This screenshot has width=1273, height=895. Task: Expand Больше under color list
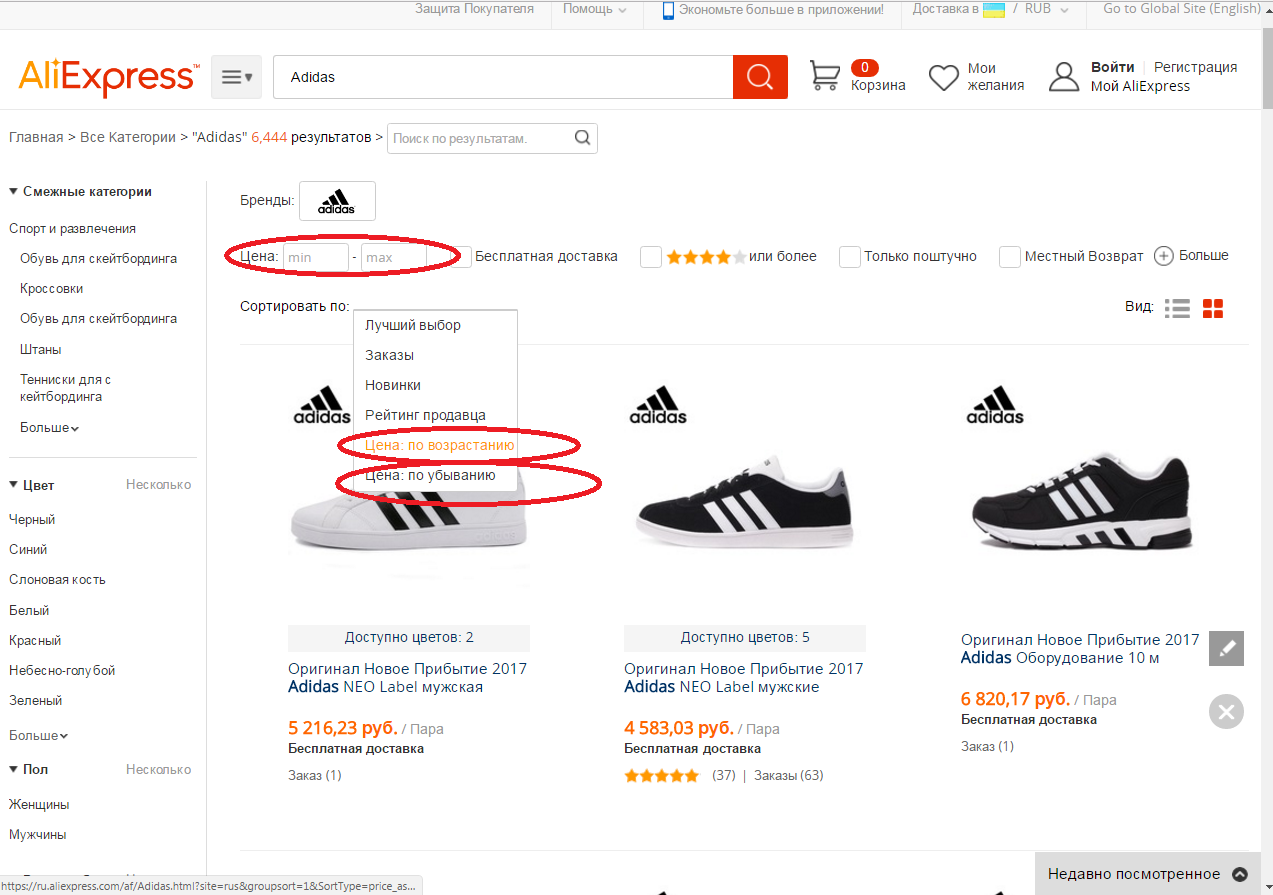tap(38, 735)
